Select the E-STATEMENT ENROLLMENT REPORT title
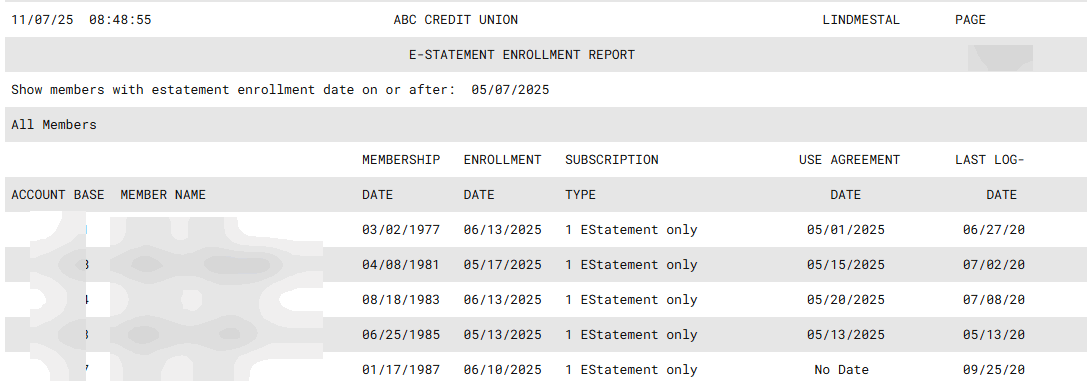This screenshot has height=381, width=1087. pos(522,55)
